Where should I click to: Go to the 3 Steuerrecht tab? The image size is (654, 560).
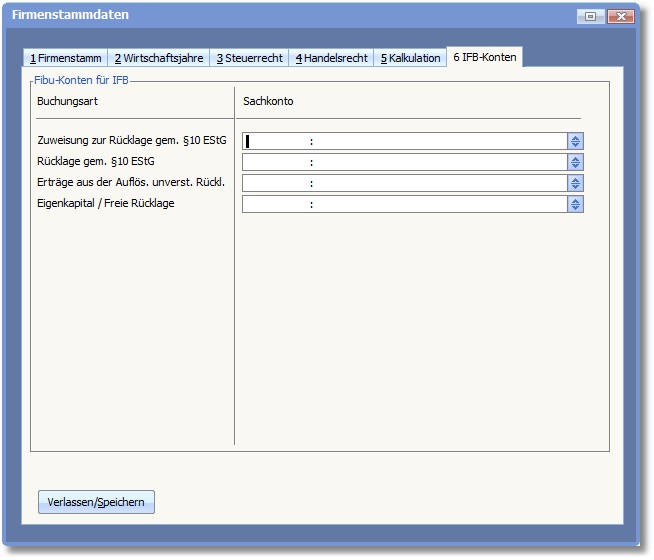tap(251, 58)
